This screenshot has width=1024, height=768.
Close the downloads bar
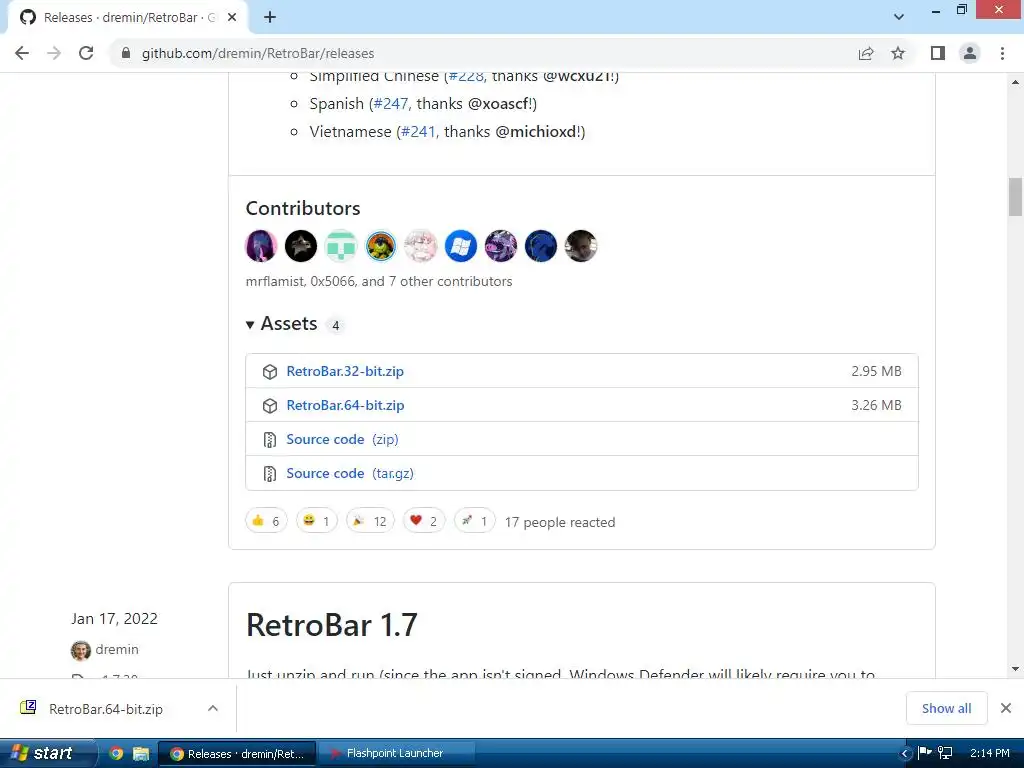[x=1006, y=709]
